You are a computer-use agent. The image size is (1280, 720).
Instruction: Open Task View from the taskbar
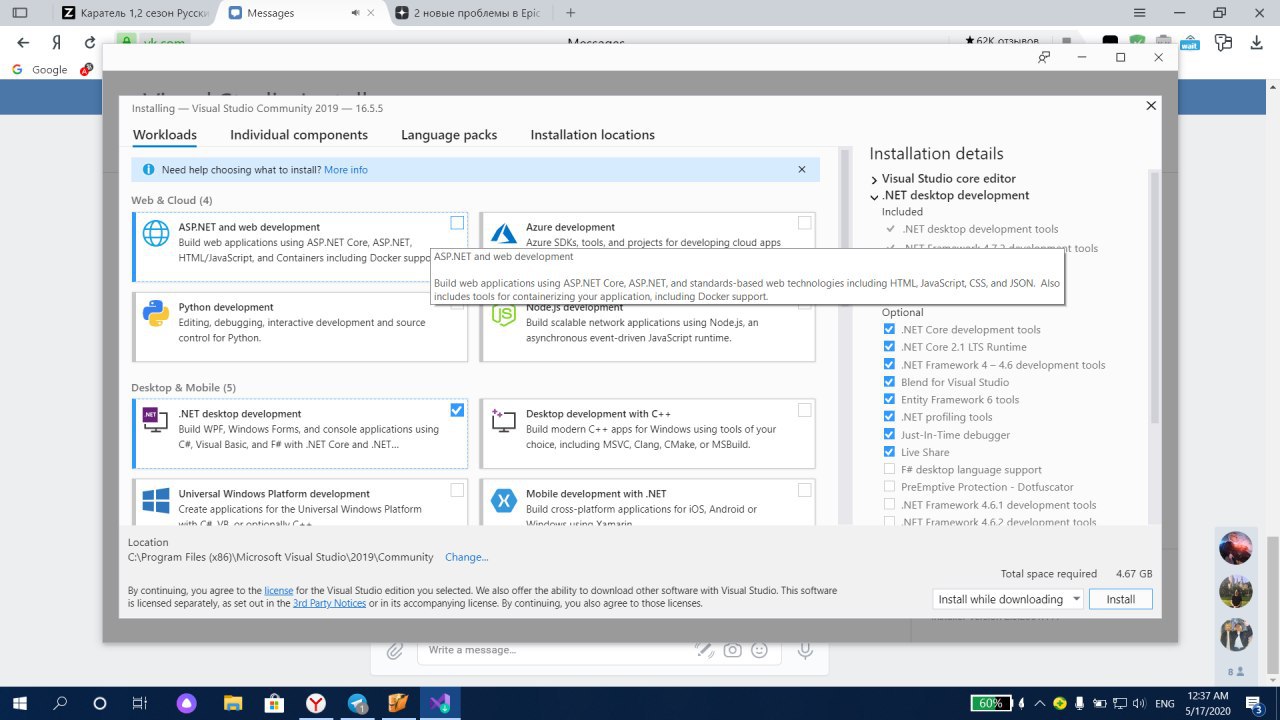(x=141, y=703)
